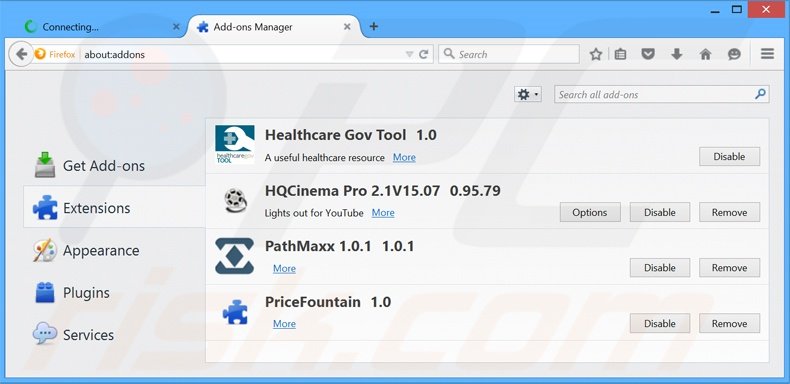Open More link for PathMaxx
Image resolution: width=790 pixels, height=384 pixels.
click(284, 269)
